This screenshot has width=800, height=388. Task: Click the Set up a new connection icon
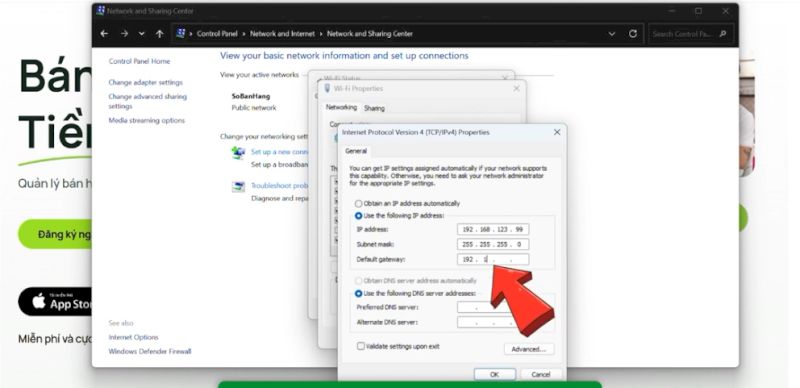[x=238, y=153]
